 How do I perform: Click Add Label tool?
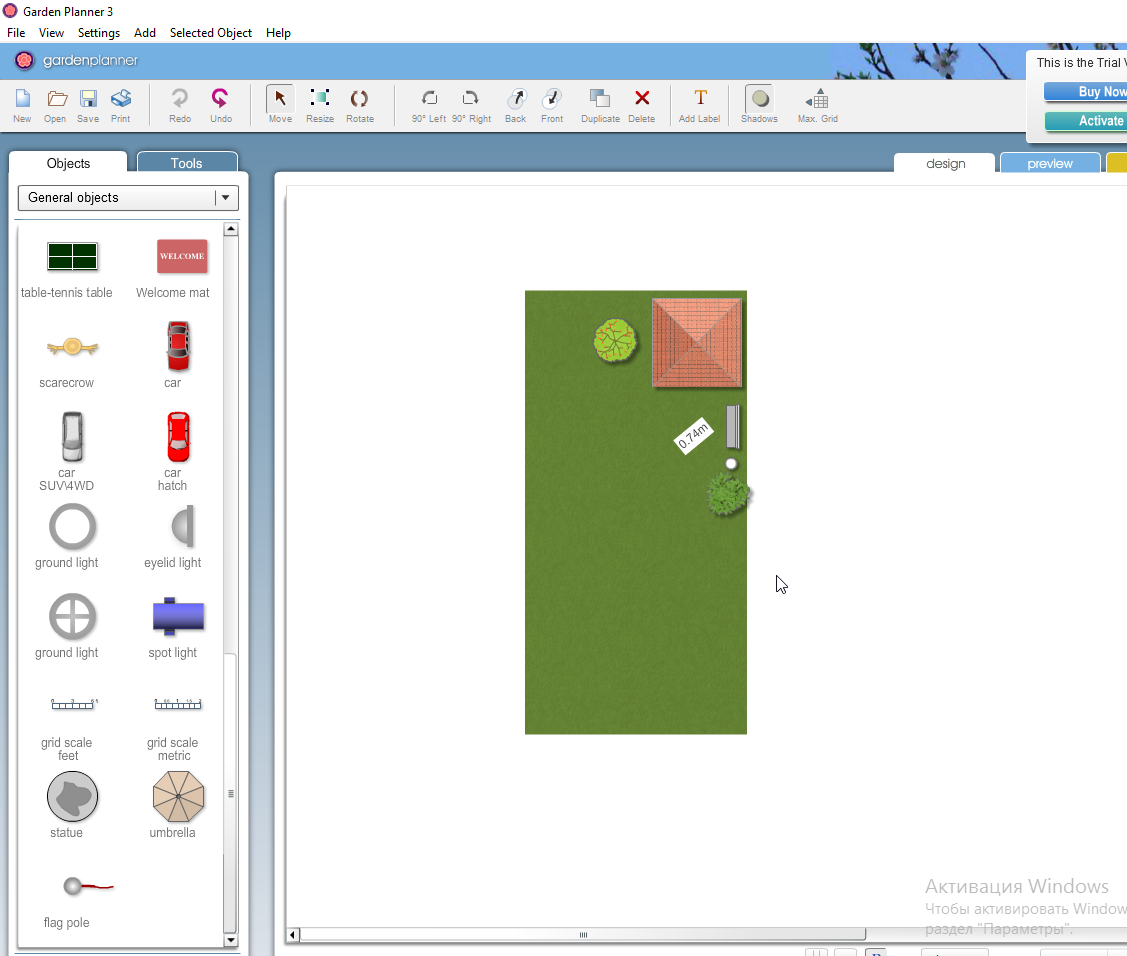click(699, 106)
